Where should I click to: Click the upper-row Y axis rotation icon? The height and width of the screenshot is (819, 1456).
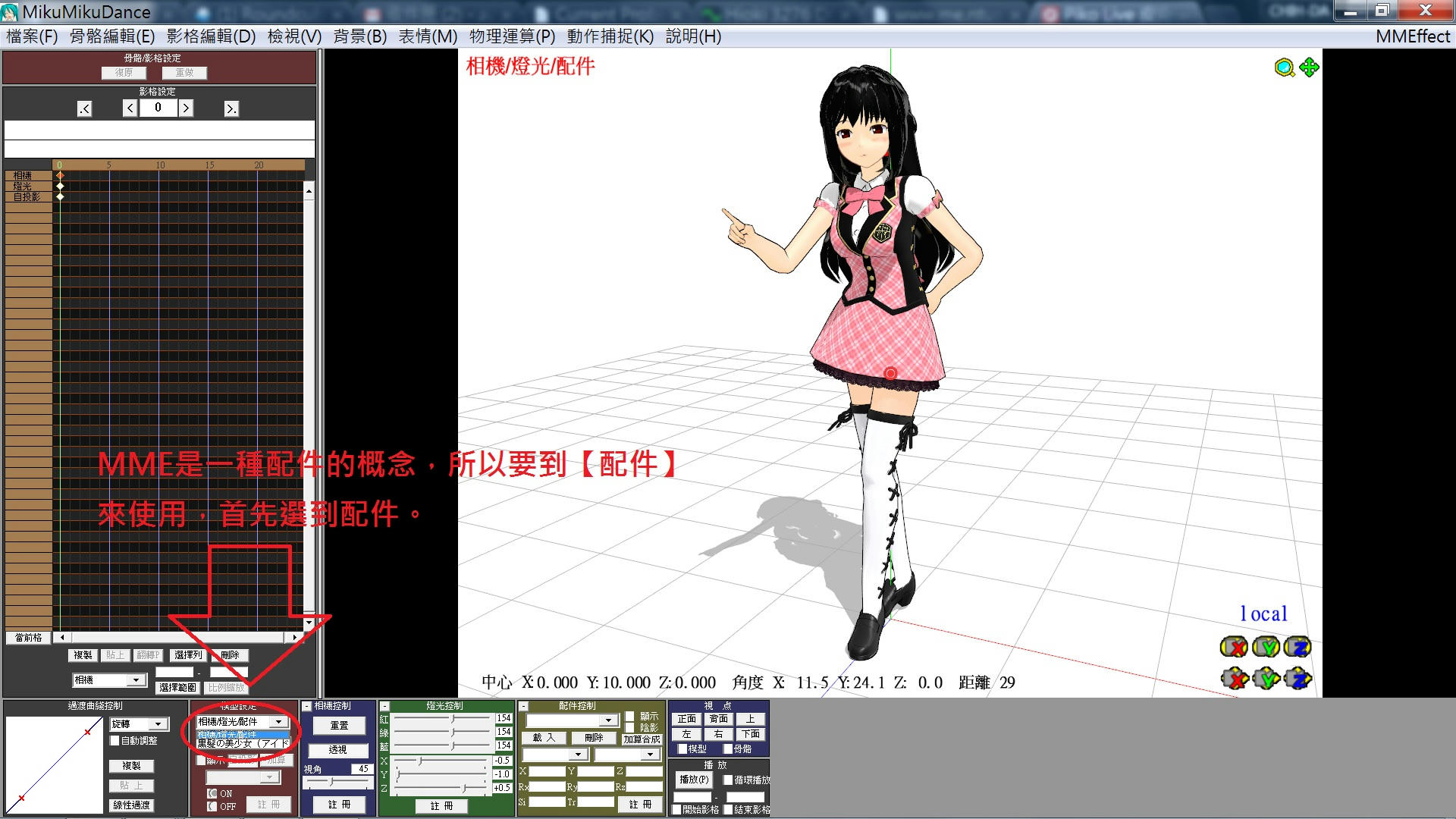coord(1266,647)
